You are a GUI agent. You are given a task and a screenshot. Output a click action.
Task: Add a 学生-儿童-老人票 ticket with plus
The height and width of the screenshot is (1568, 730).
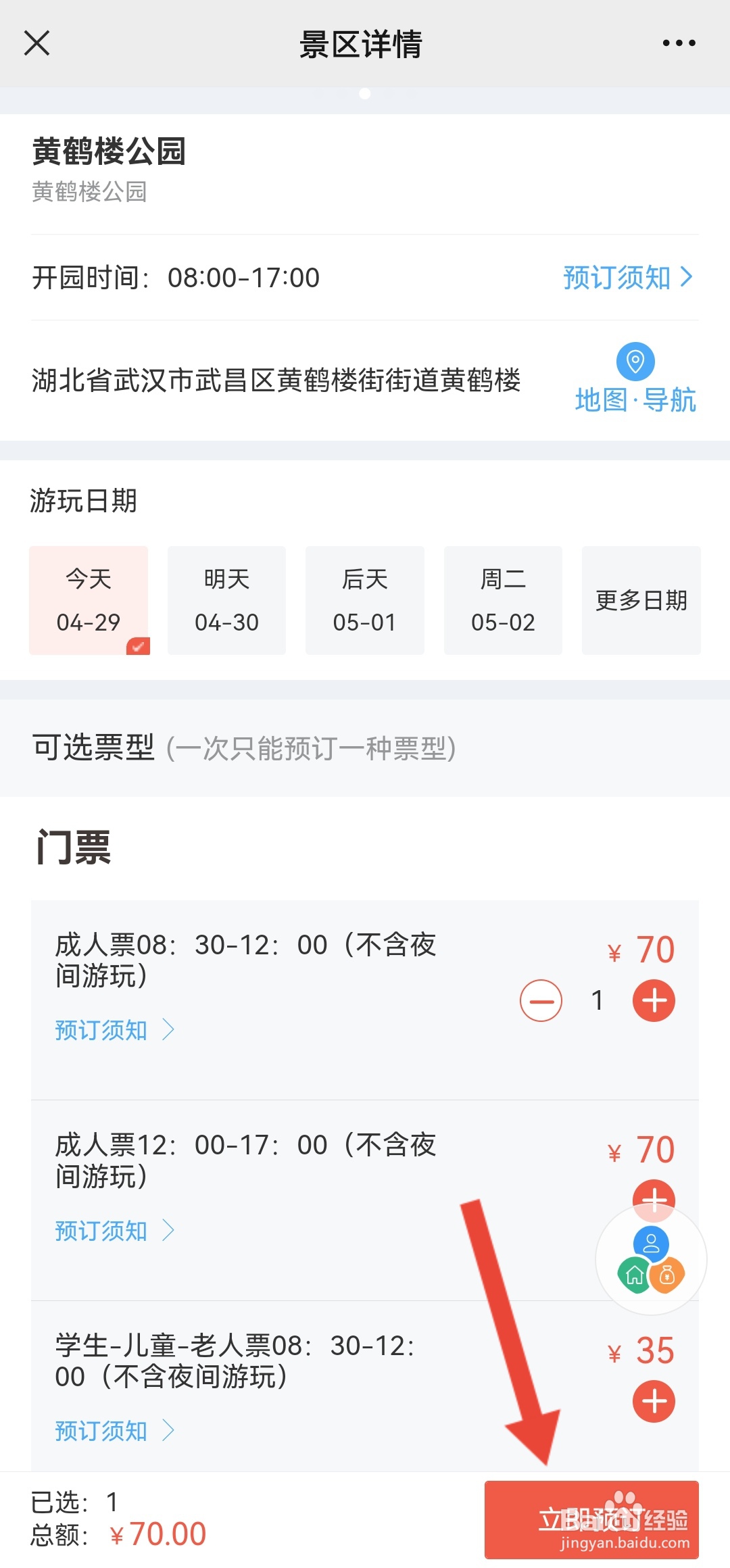654,1401
